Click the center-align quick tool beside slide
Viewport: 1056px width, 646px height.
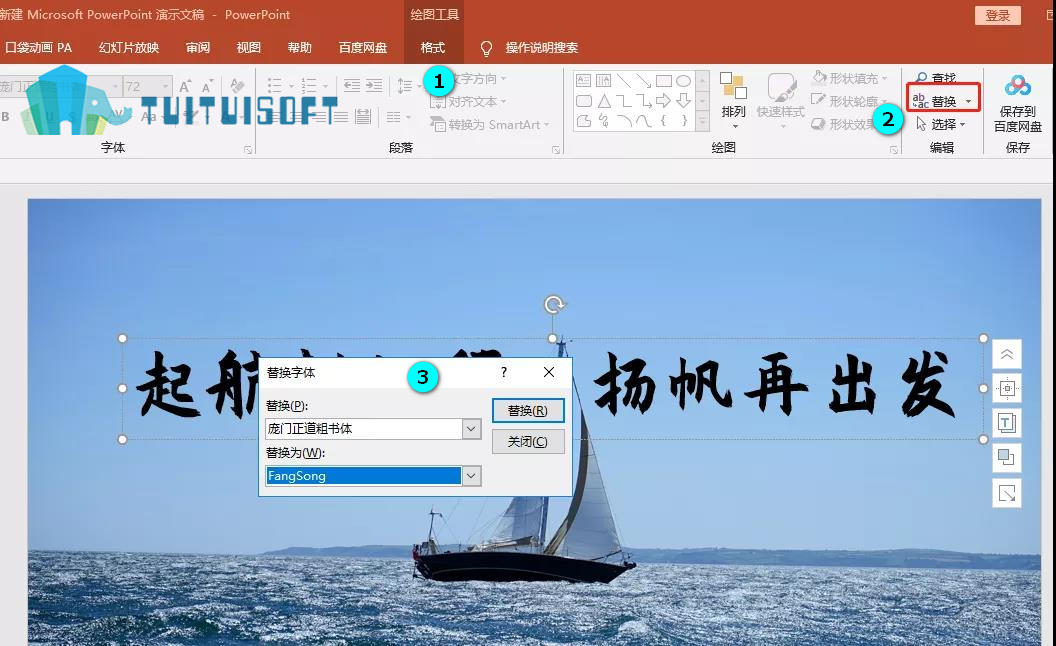point(1007,389)
